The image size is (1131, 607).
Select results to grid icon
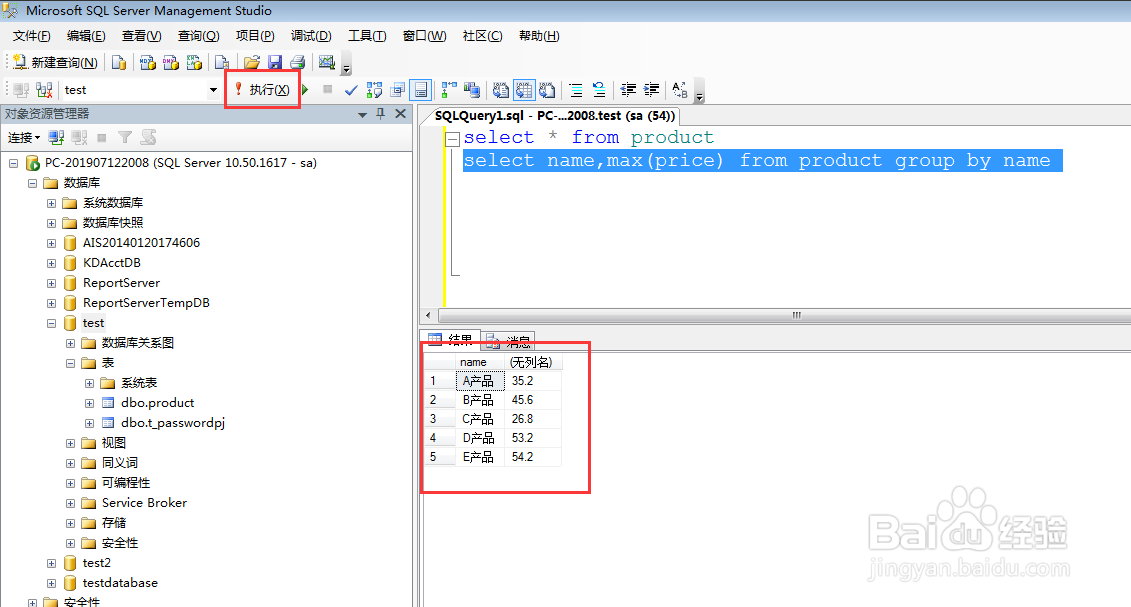(x=524, y=90)
